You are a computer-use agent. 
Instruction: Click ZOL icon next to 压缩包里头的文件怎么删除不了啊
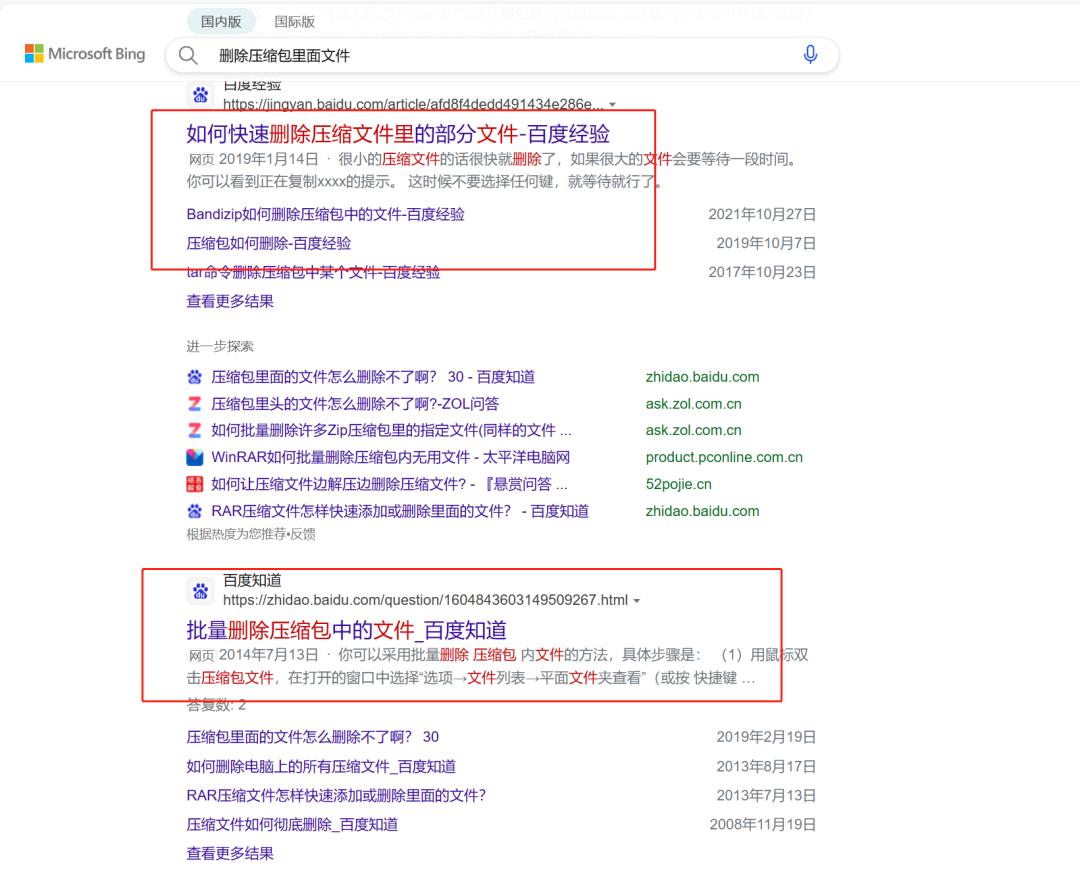[x=195, y=404]
